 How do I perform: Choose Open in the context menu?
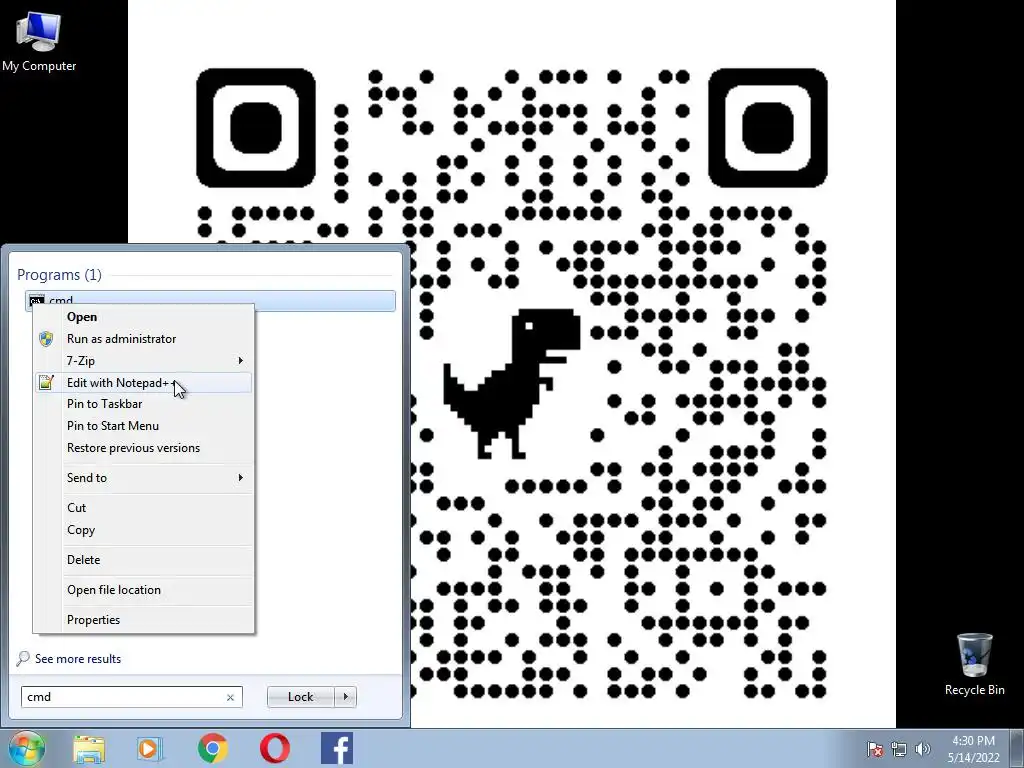143,317
